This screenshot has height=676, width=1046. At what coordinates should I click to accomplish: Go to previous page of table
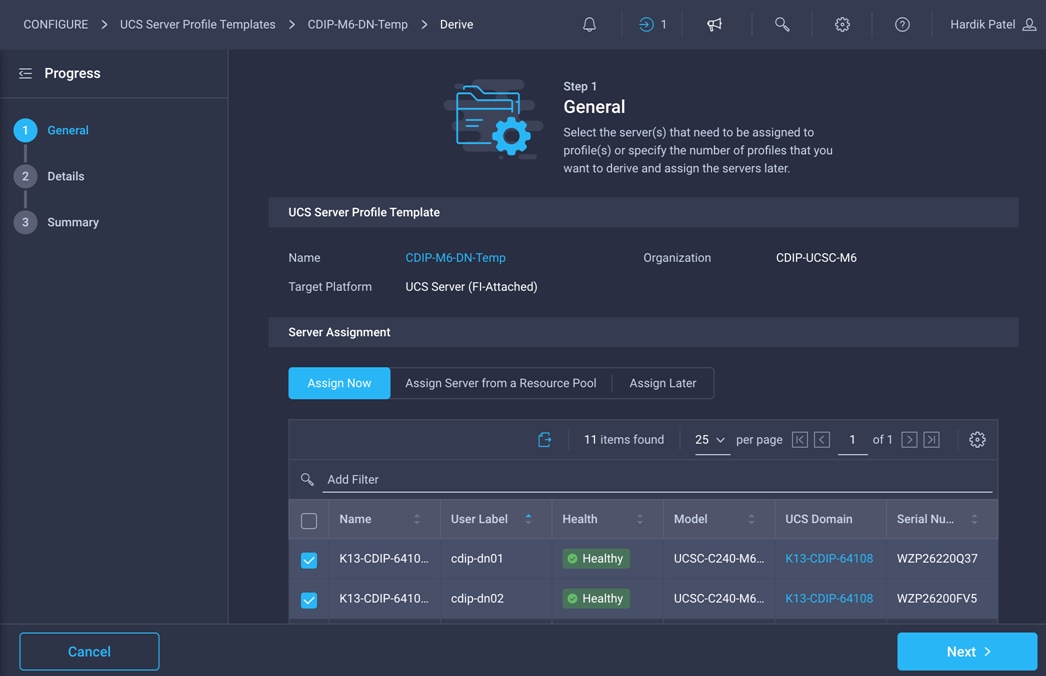click(822, 440)
